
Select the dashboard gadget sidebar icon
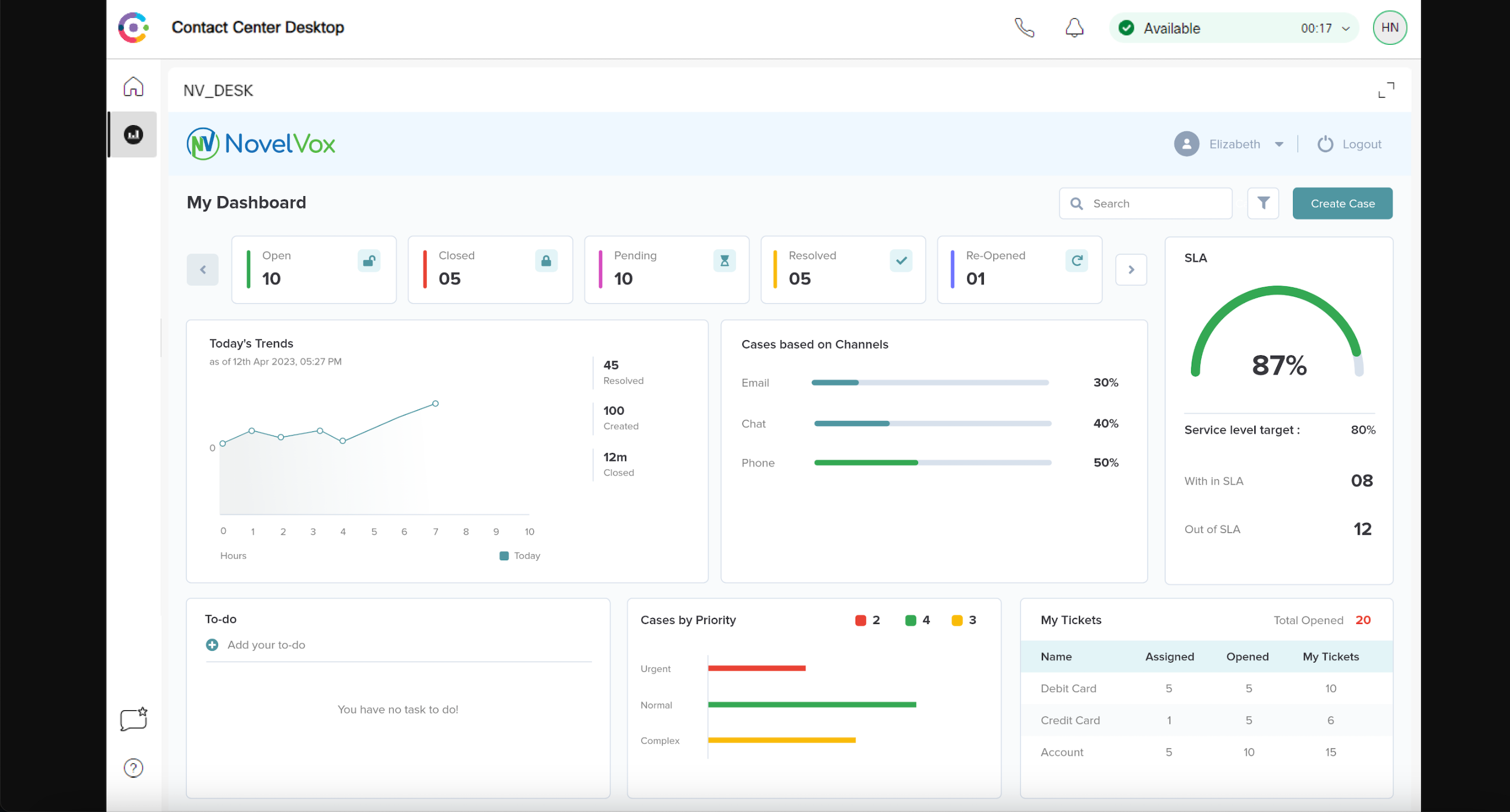tap(133, 134)
